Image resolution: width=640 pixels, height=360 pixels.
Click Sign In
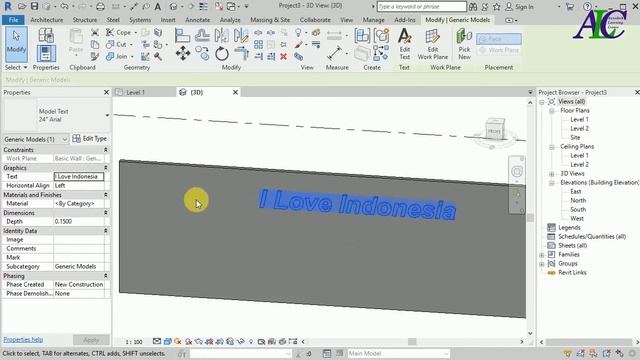[520, 7]
